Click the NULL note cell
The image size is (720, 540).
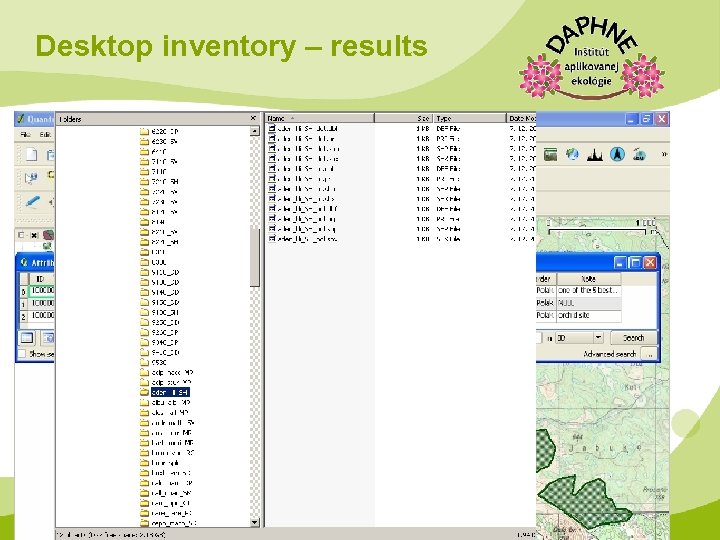point(589,303)
